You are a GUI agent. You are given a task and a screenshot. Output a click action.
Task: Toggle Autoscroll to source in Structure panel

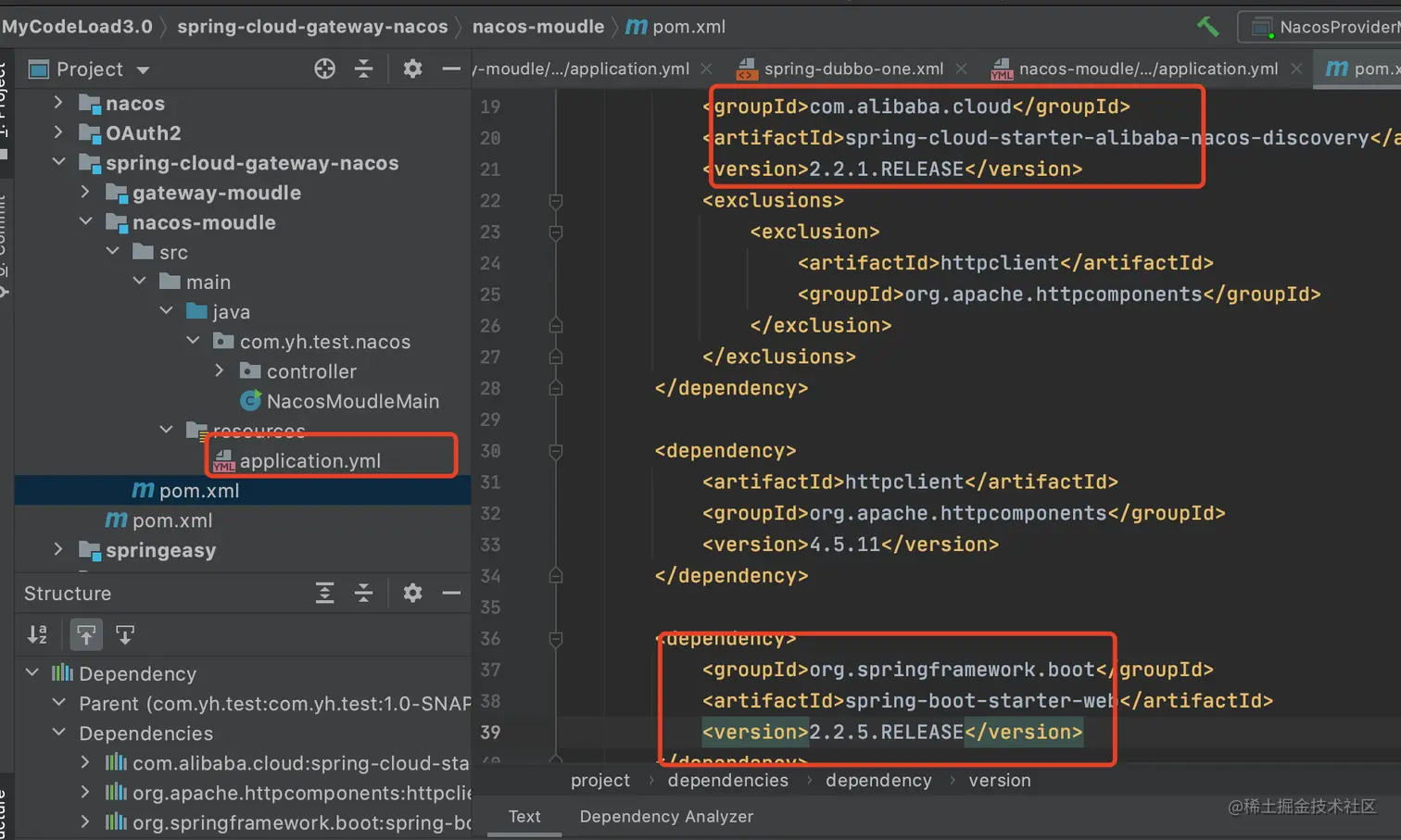(86, 634)
